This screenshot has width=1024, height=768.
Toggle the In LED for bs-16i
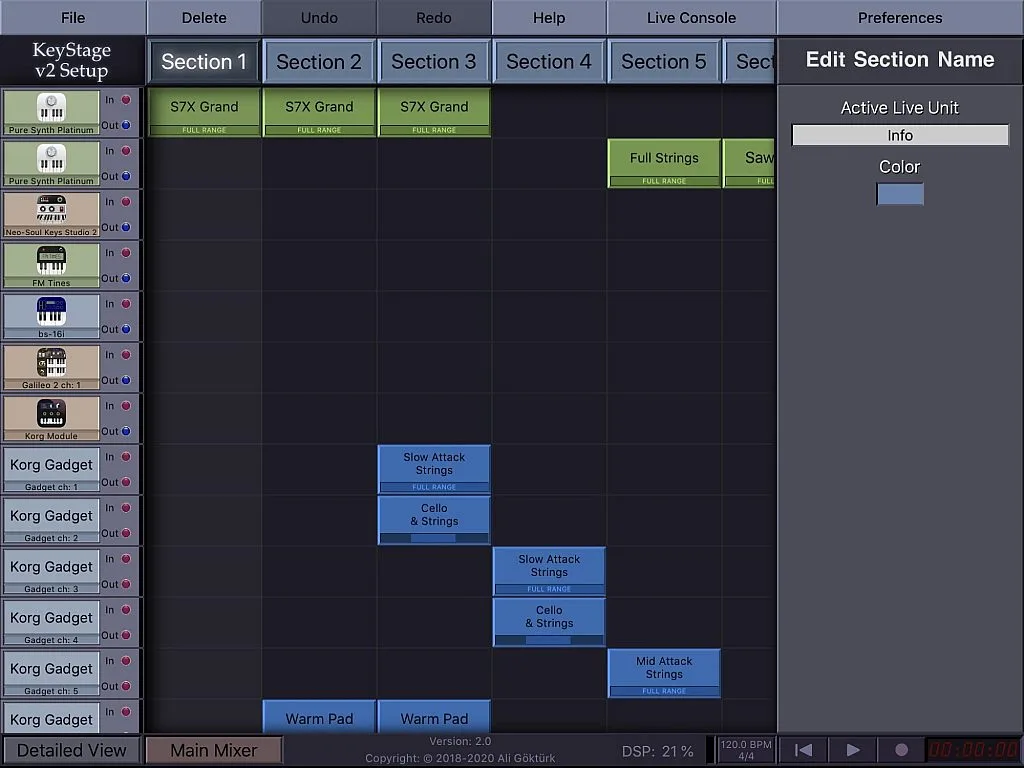127,304
